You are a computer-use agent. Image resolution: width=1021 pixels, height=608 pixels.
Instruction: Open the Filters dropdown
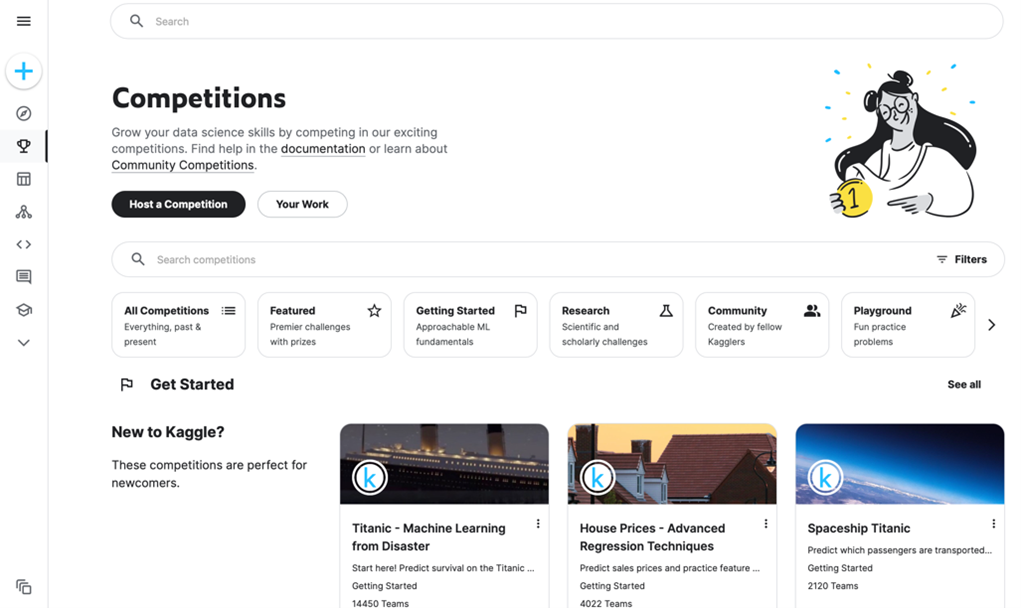pyautogui.click(x=961, y=259)
